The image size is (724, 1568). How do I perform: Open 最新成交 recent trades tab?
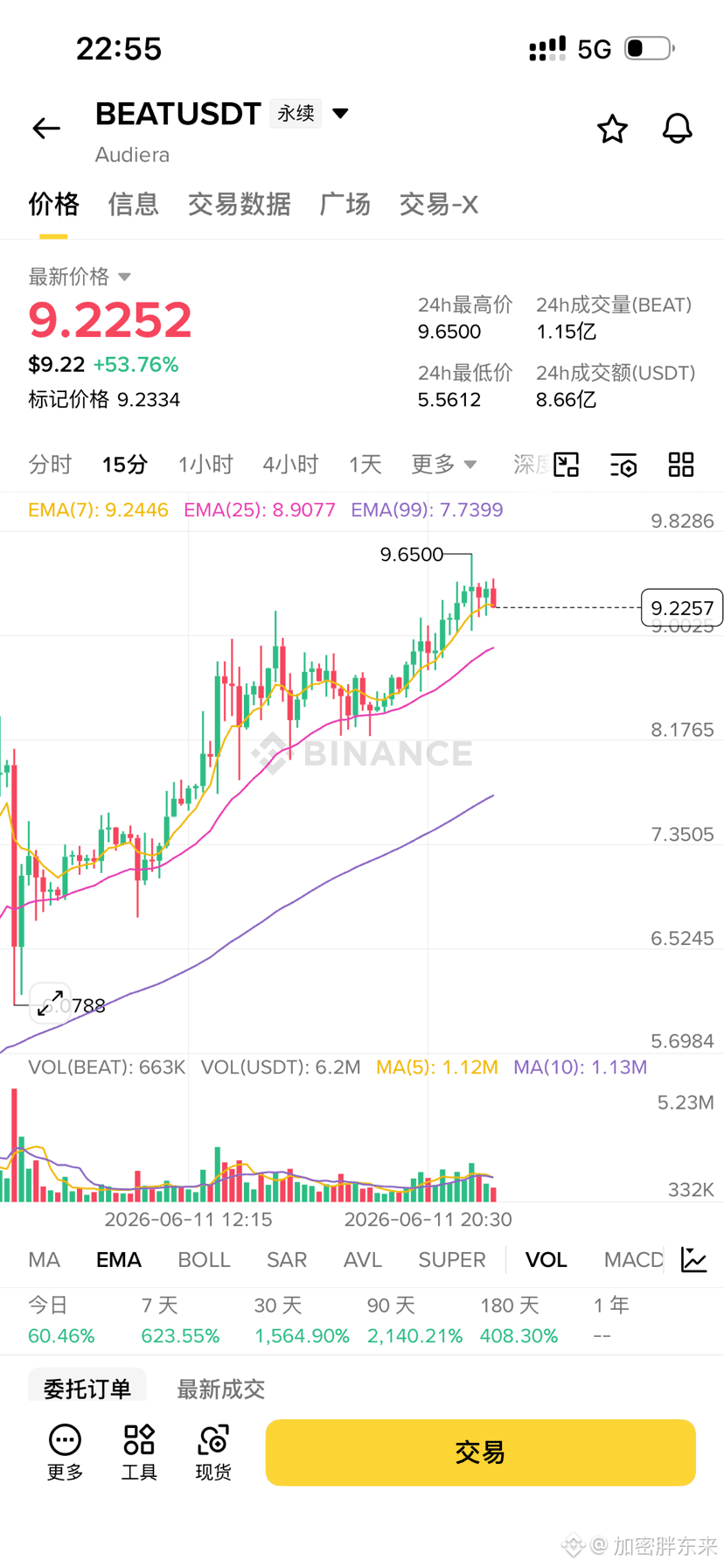point(221,1389)
